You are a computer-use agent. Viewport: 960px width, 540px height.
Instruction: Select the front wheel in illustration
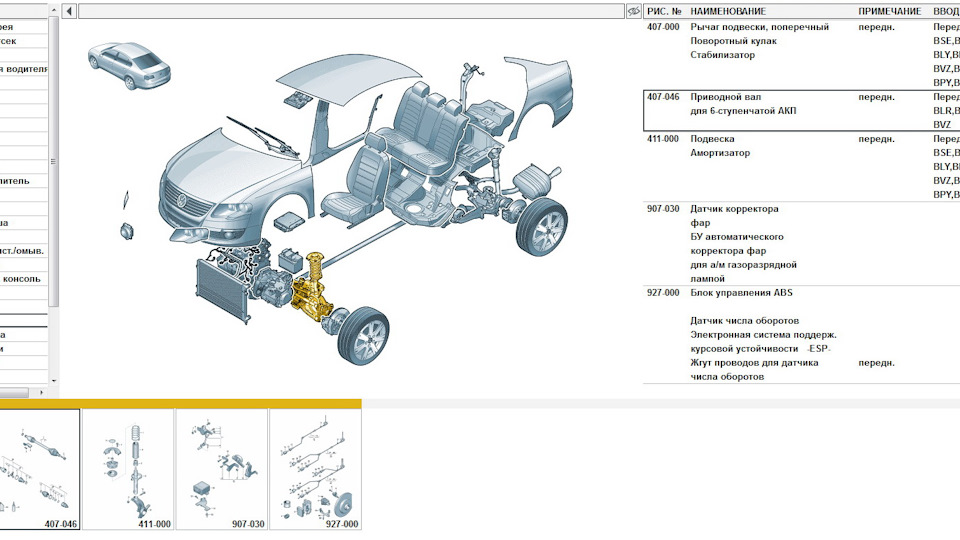coord(363,336)
